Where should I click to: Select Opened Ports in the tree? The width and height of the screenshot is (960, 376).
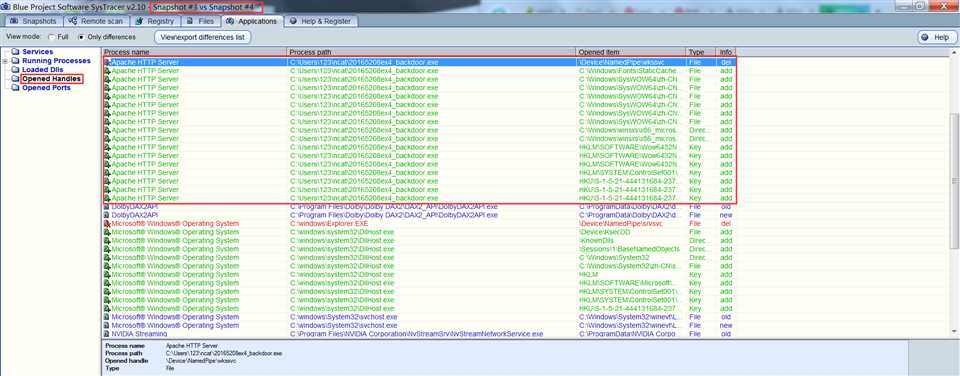pyautogui.click(x=46, y=88)
